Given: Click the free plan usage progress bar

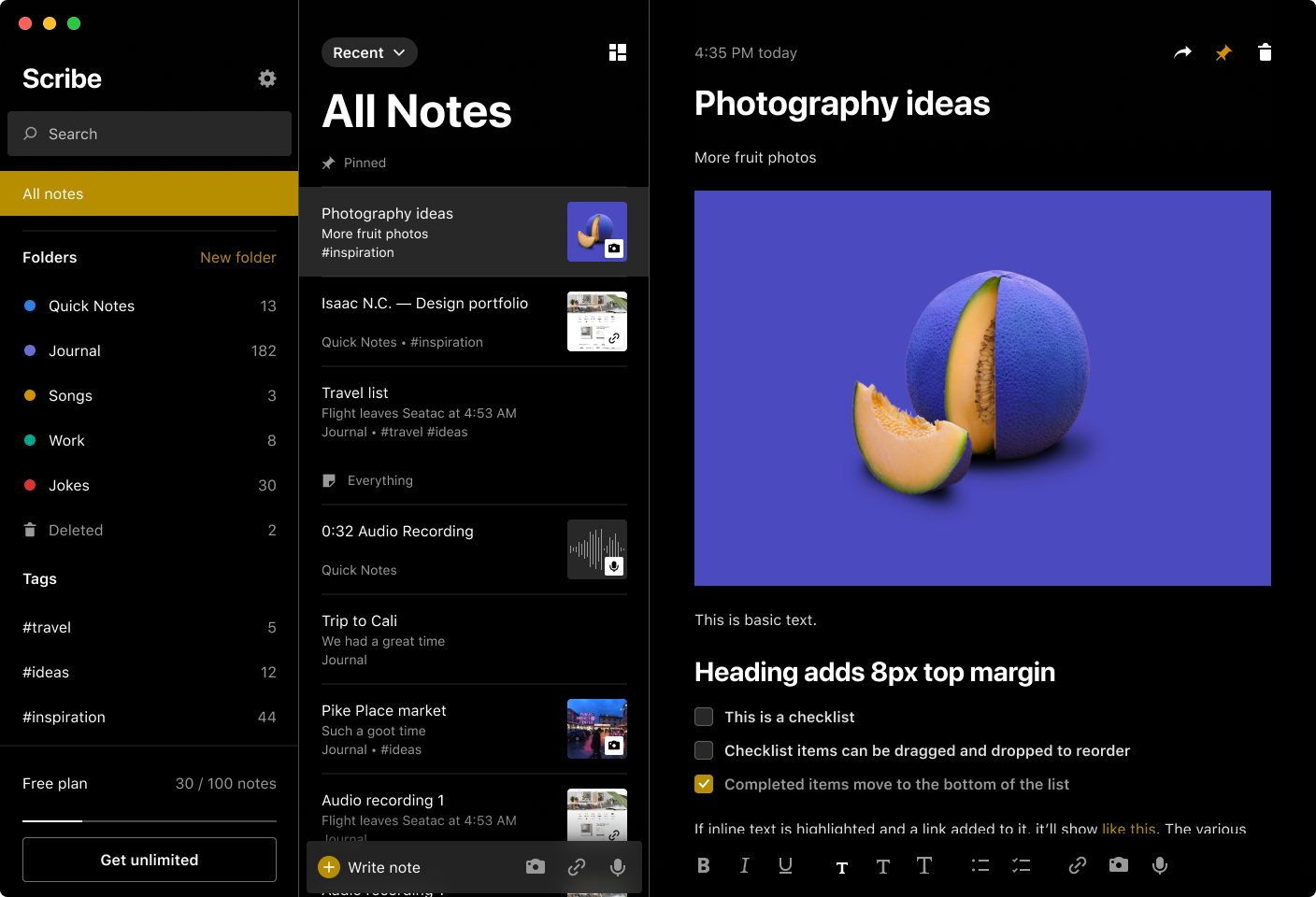Looking at the screenshot, I should 150,820.
